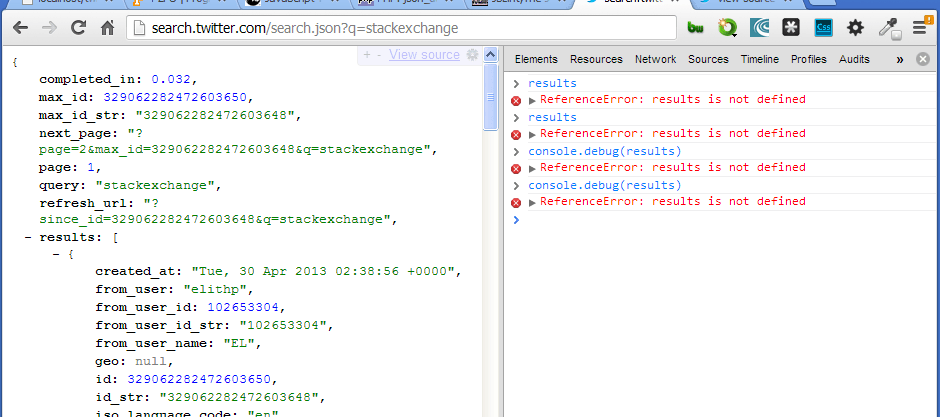Click the gear extension icon in toolbar

(856, 28)
